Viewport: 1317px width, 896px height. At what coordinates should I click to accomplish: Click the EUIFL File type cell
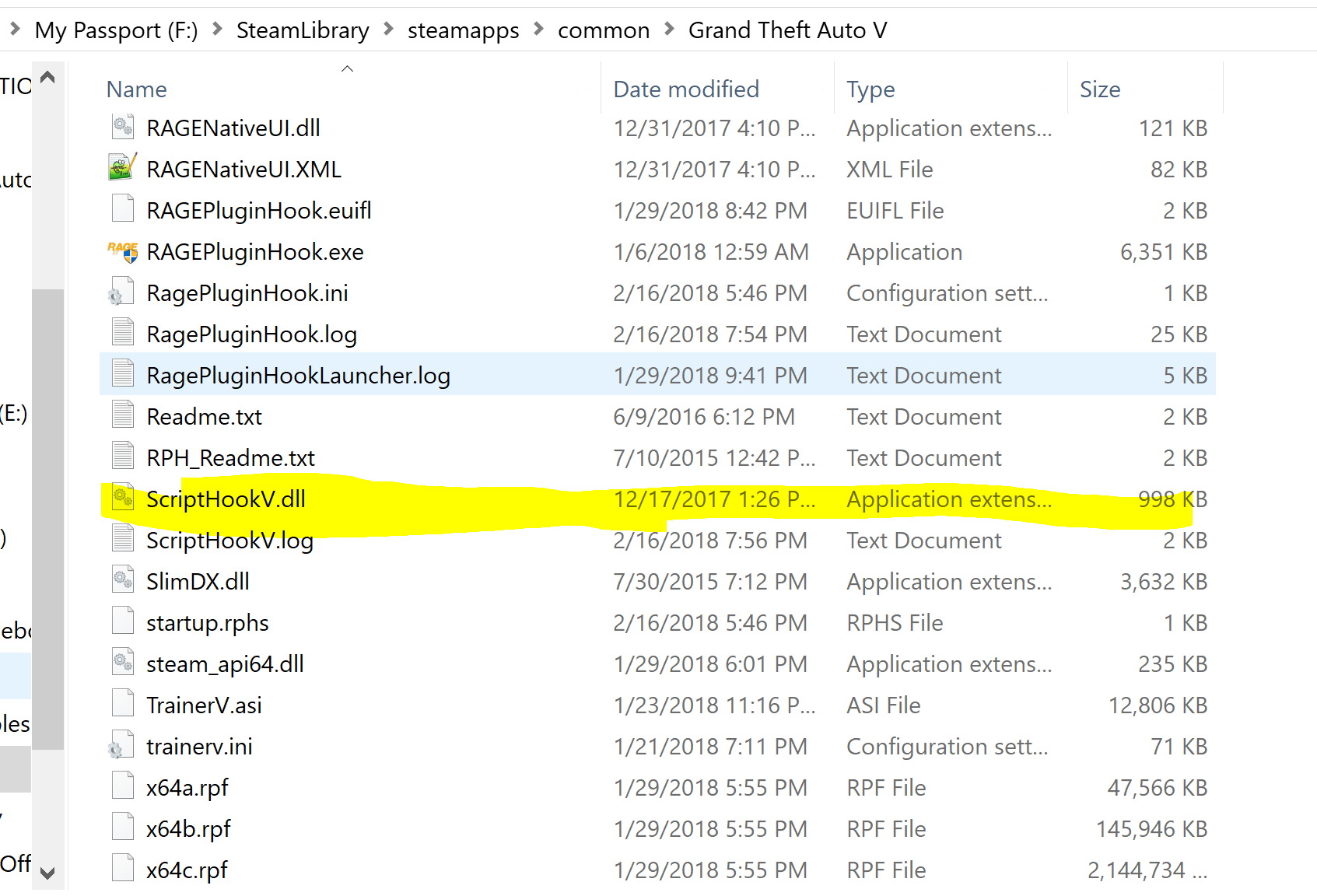tap(895, 210)
